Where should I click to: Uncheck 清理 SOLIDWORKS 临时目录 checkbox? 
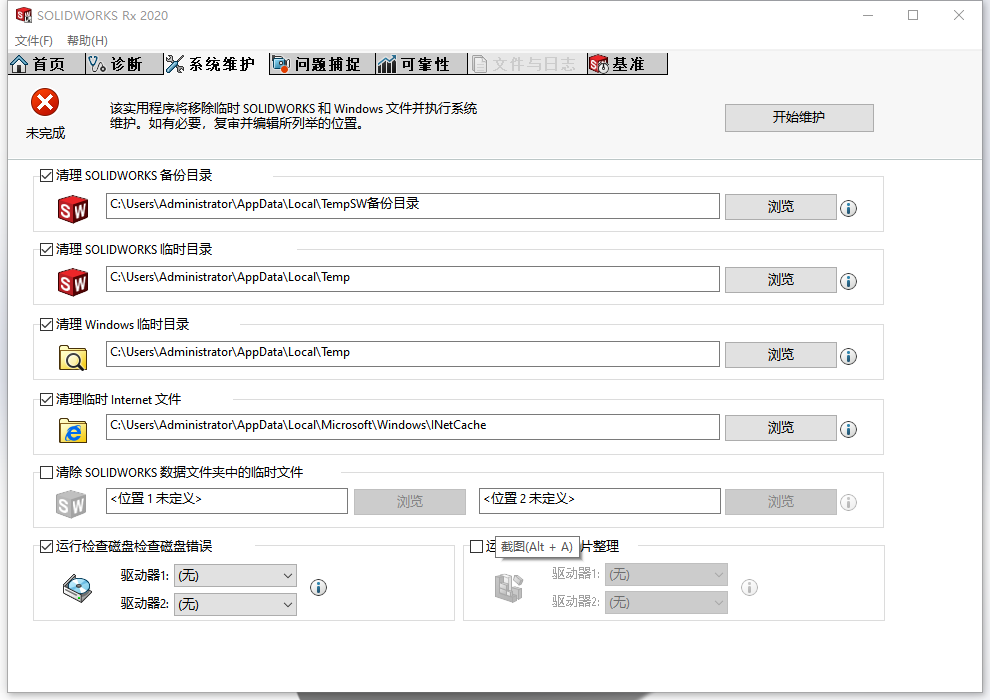pyautogui.click(x=46, y=249)
